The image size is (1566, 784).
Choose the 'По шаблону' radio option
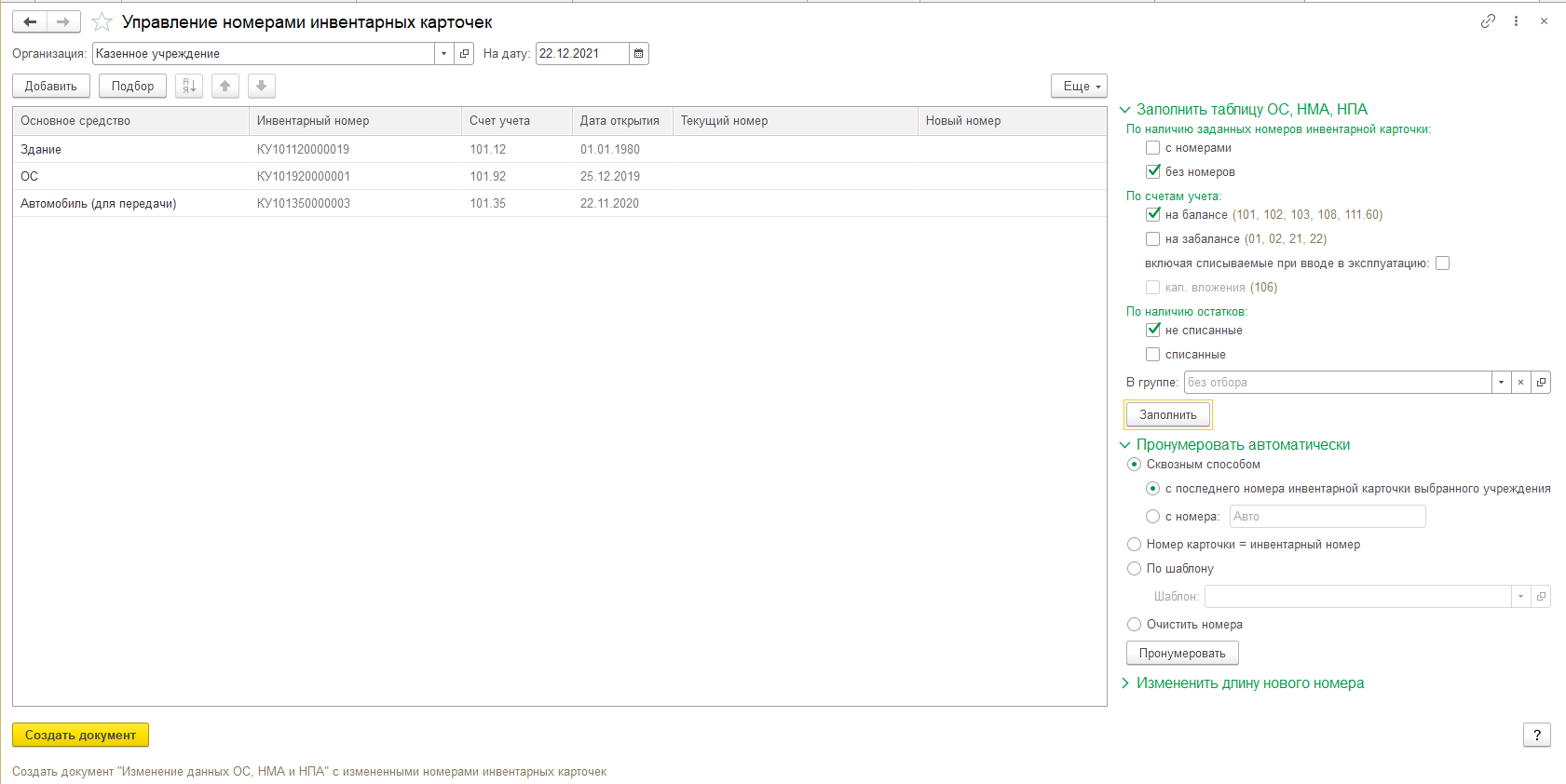[1134, 569]
